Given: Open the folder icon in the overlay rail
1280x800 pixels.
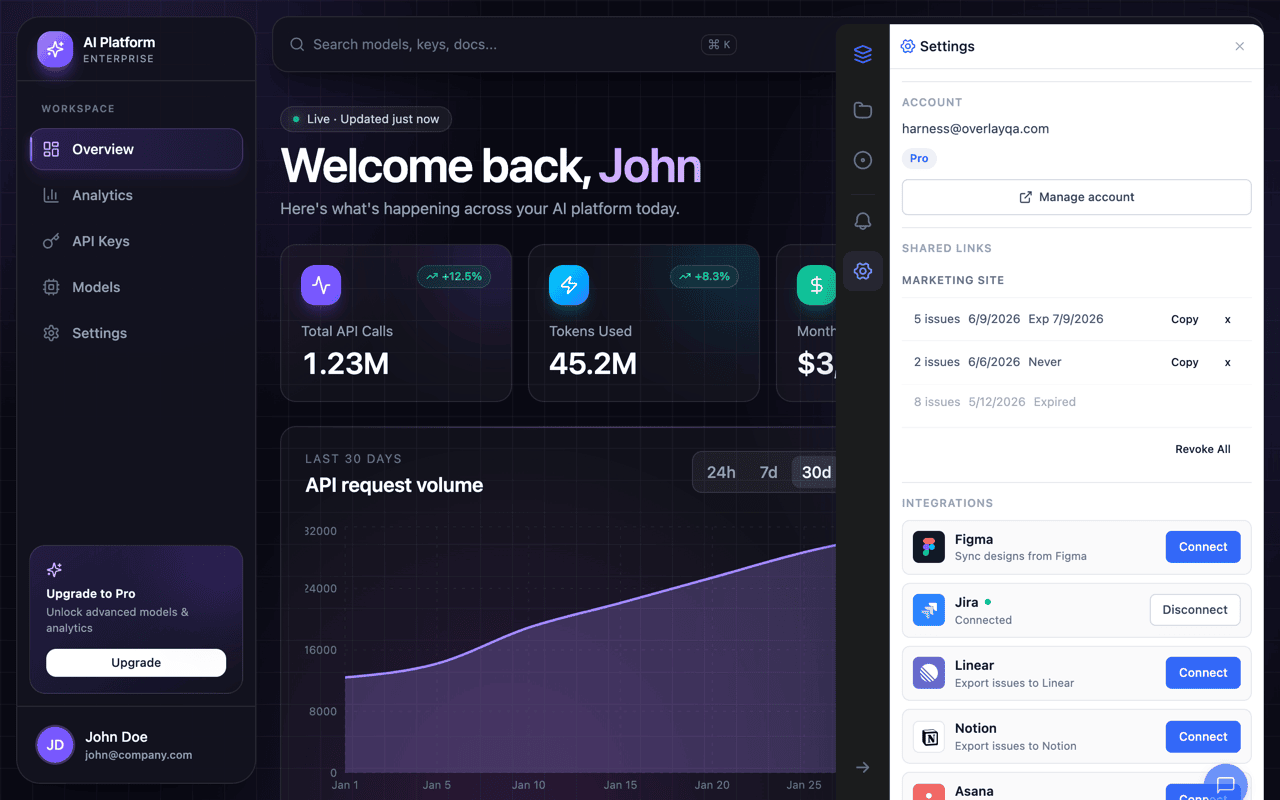Looking at the screenshot, I should point(863,110).
